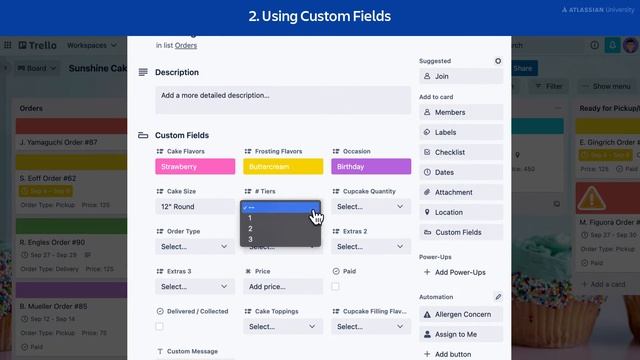
Task: Open the board Filter button
Action: (x=549, y=86)
